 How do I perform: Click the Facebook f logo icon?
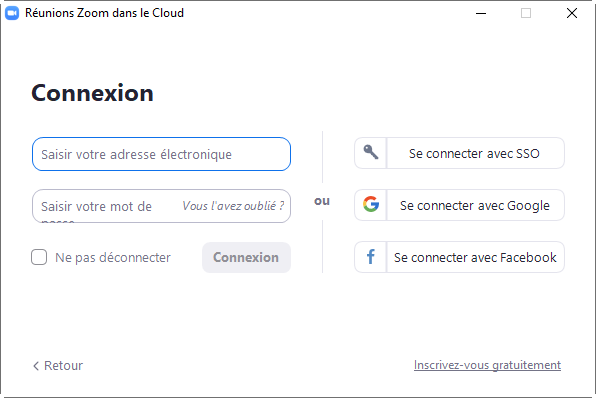pyautogui.click(x=371, y=257)
